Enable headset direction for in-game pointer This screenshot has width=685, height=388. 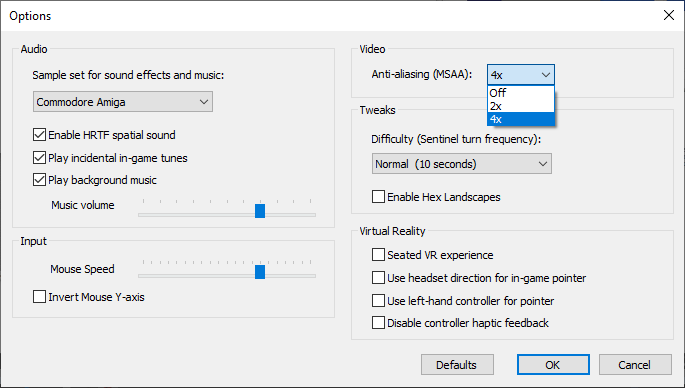tap(378, 277)
